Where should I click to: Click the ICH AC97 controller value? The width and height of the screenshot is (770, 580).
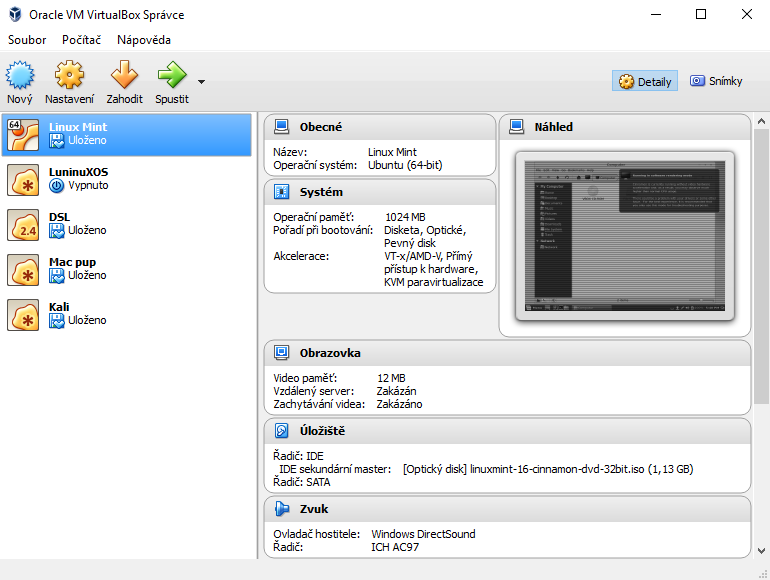[395, 547]
